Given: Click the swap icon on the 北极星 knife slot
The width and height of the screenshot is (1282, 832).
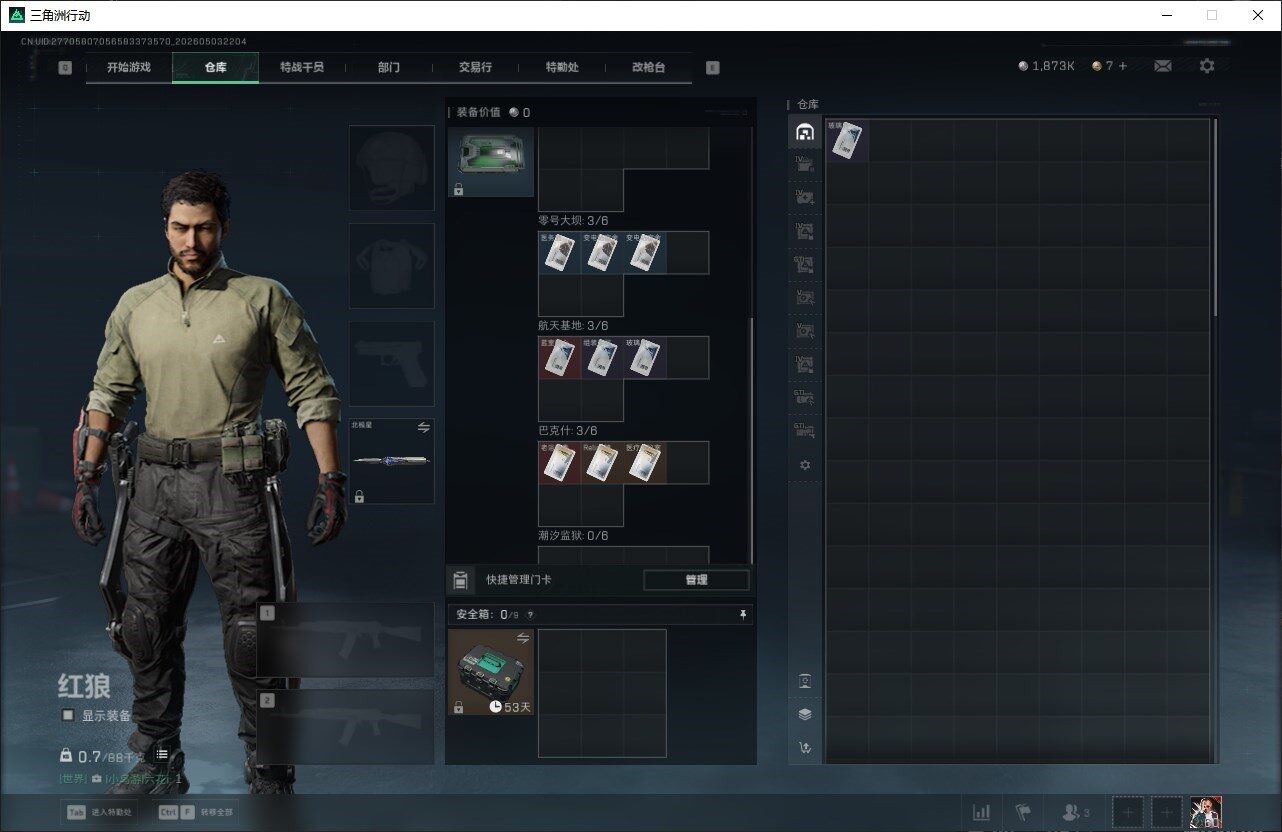Looking at the screenshot, I should 423,428.
